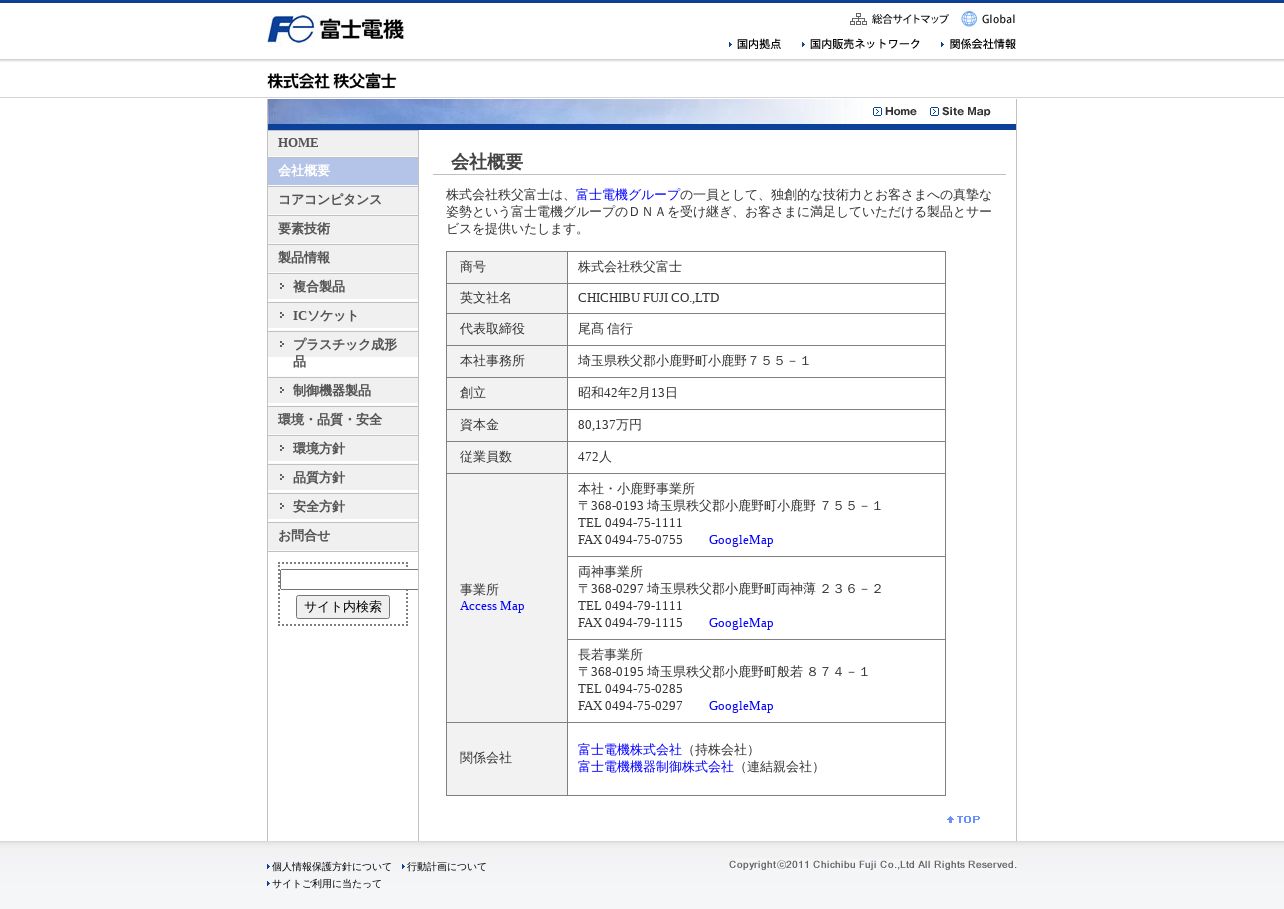1284x909 pixels.
Task: Open 関係会社情報 in the header
Action: pos(978,44)
